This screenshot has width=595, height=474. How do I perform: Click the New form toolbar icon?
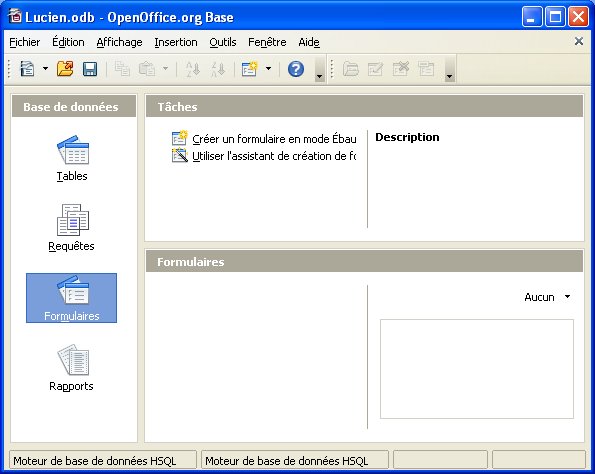[250, 69]
